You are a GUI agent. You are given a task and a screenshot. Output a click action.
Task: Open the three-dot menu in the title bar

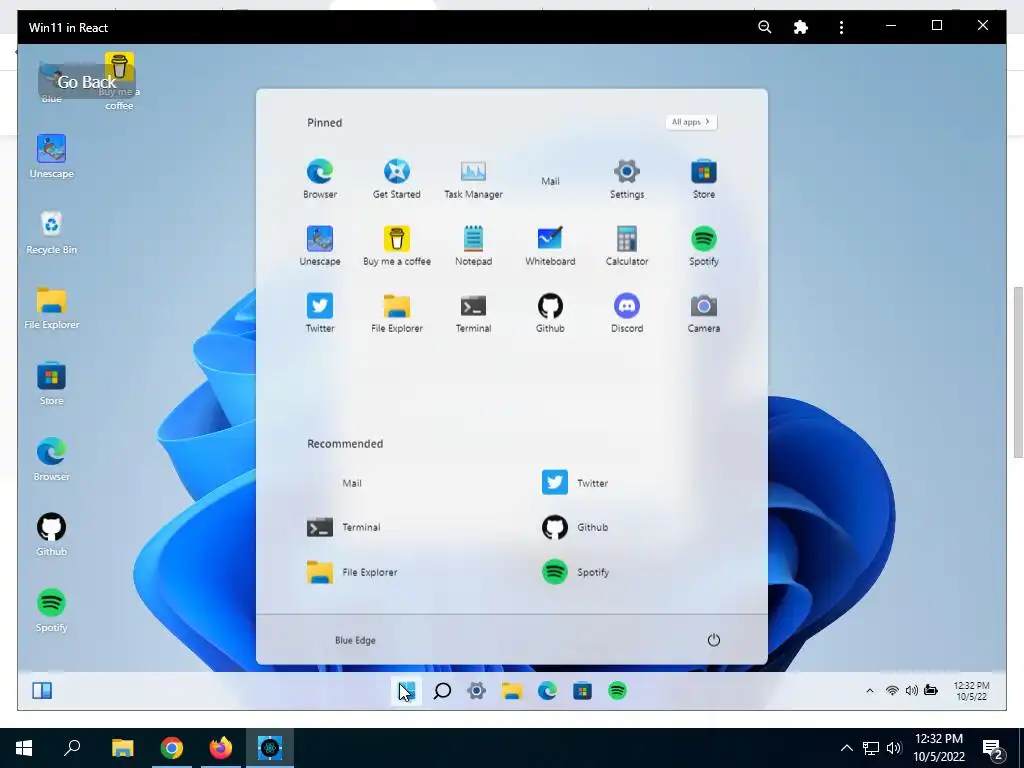click(841, 27)
